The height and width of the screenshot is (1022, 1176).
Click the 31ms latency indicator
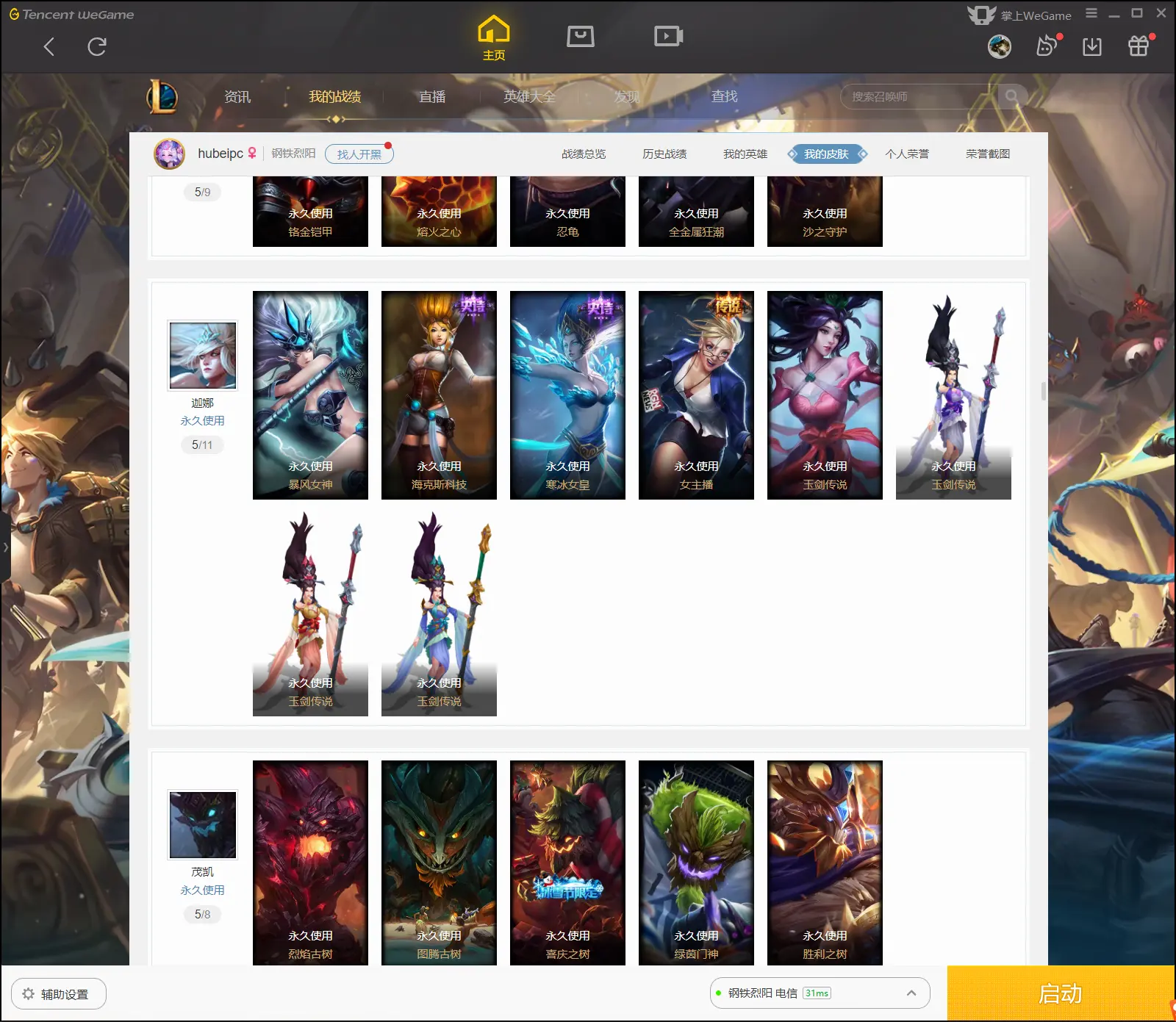817,993
